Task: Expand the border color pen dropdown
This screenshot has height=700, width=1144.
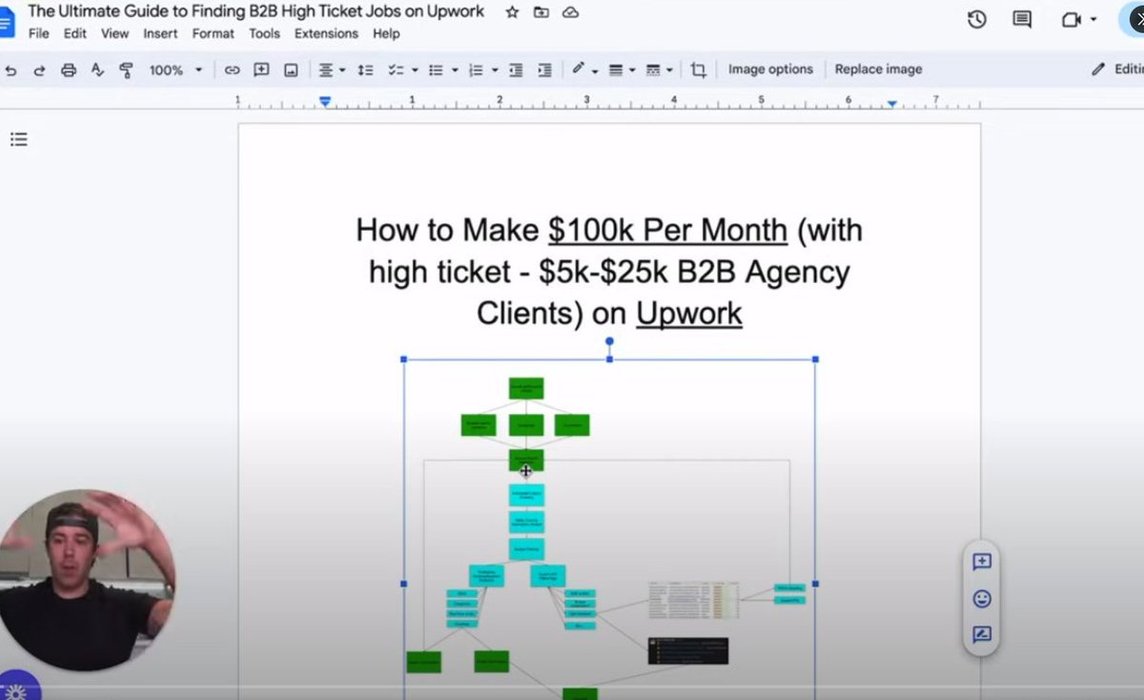Action: [595, 70]
